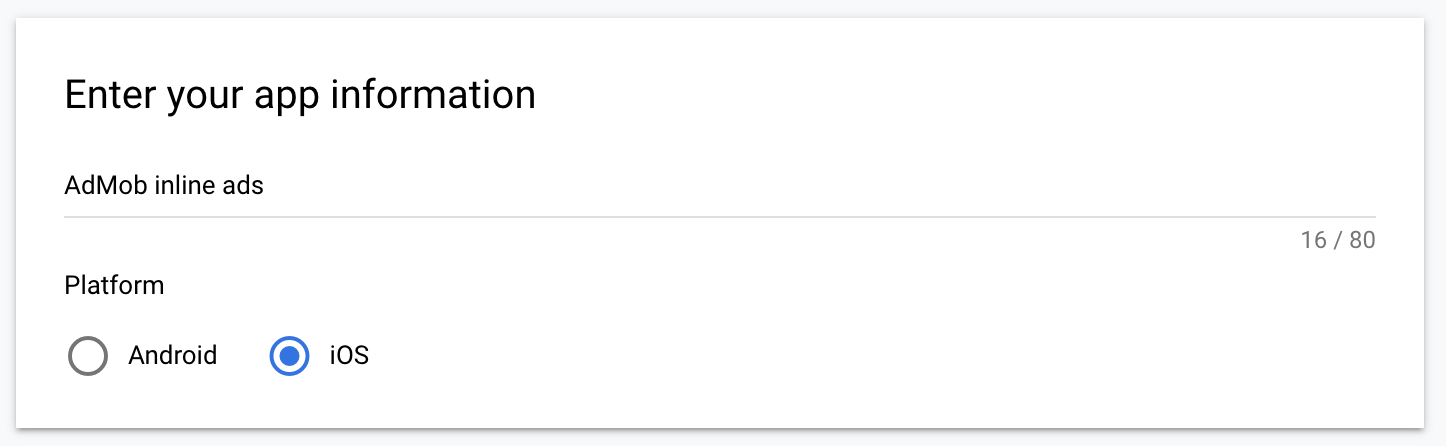Viewport: 1446px width, 446px height.
Task: Click the "iOS" platform label text
Action: coord(349,355)
